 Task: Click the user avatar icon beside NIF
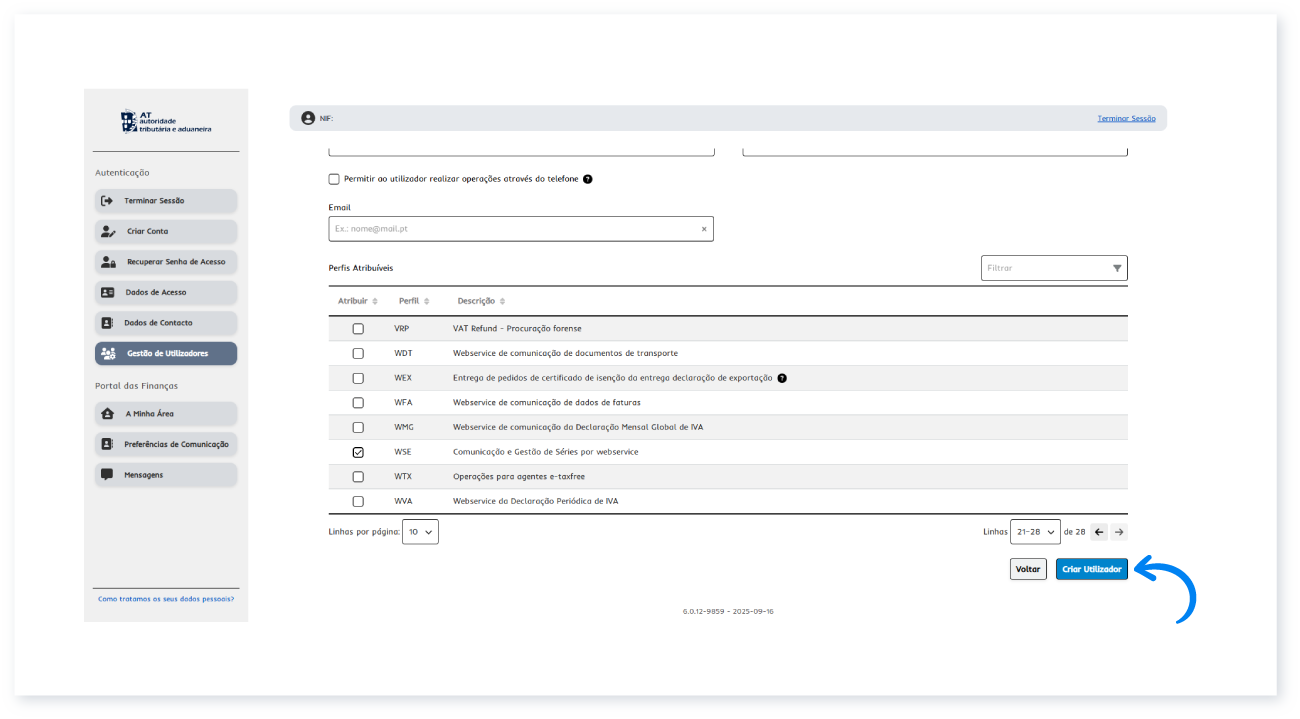pos(308,118)
